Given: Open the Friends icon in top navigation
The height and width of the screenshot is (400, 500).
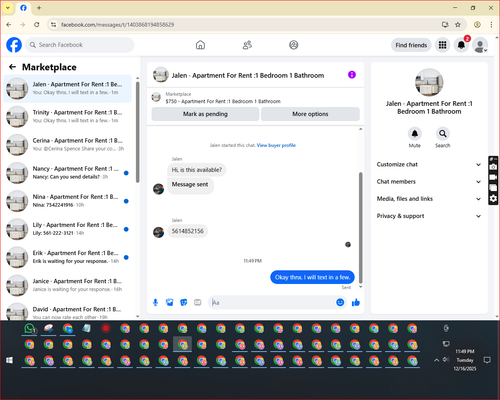Looking at the screenshot, I should [247, 45].
